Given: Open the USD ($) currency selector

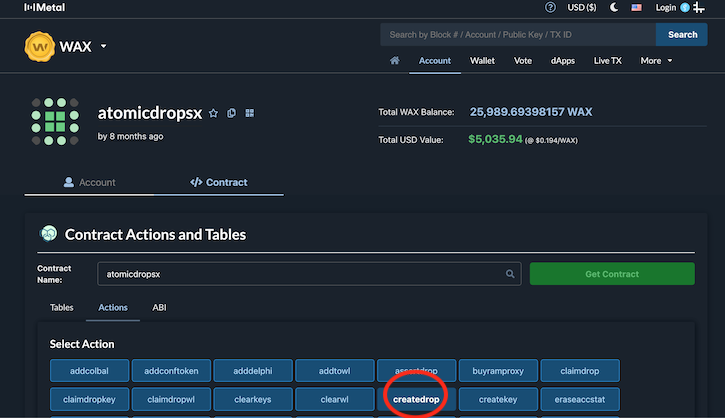Looking at the screenshot, I should coord(582,7).
